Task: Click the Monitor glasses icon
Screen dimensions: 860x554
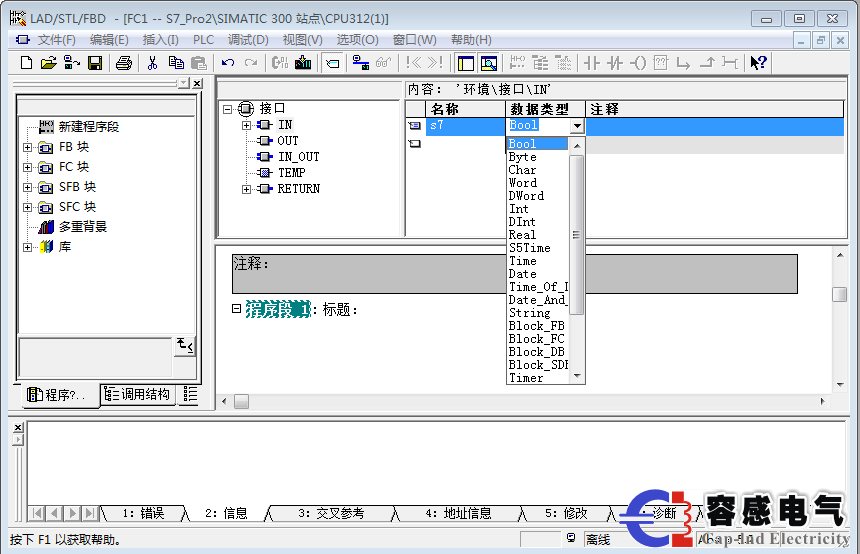Action: 384,63
